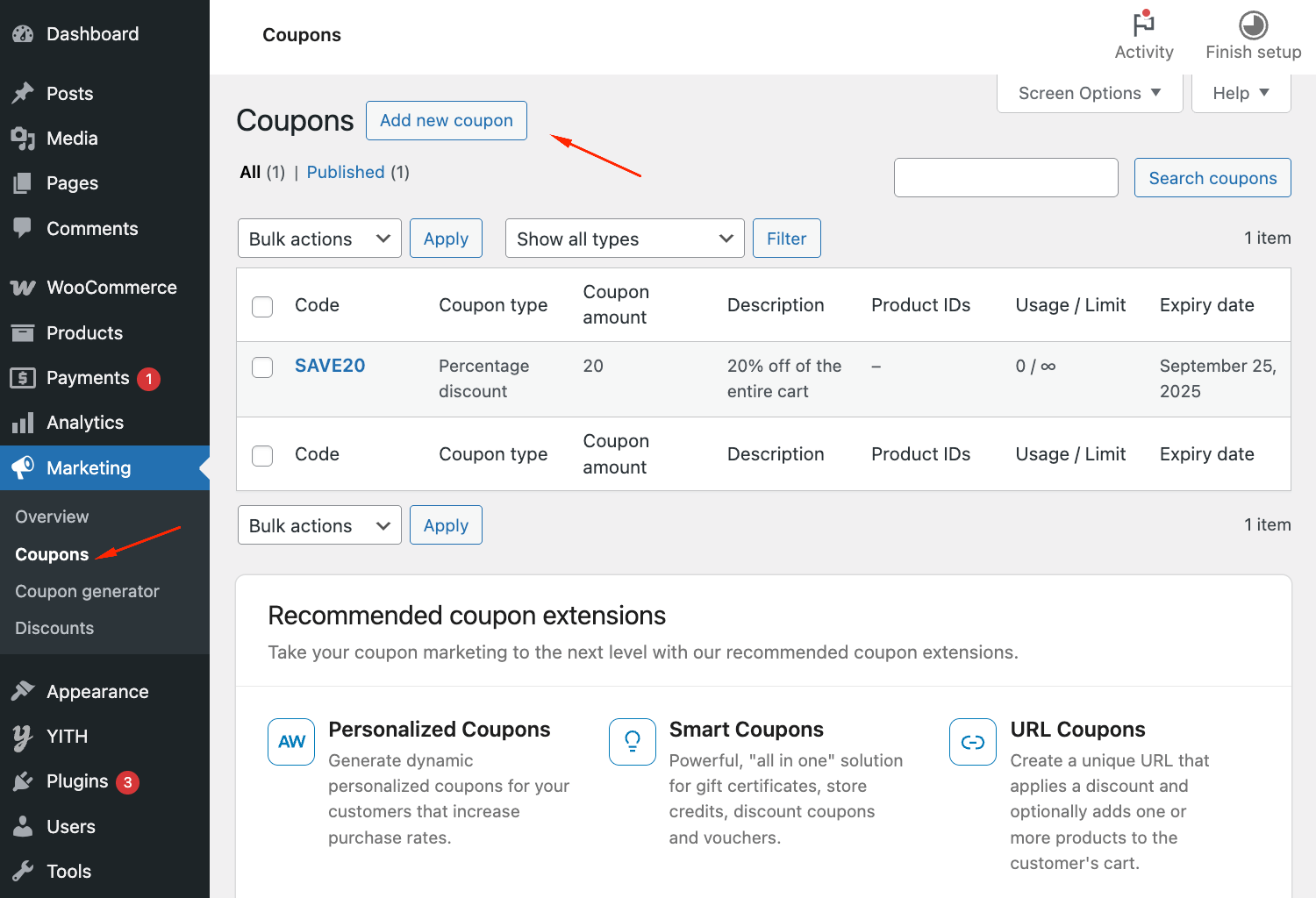Expand the Screen Options panel

coord(1089,93)
